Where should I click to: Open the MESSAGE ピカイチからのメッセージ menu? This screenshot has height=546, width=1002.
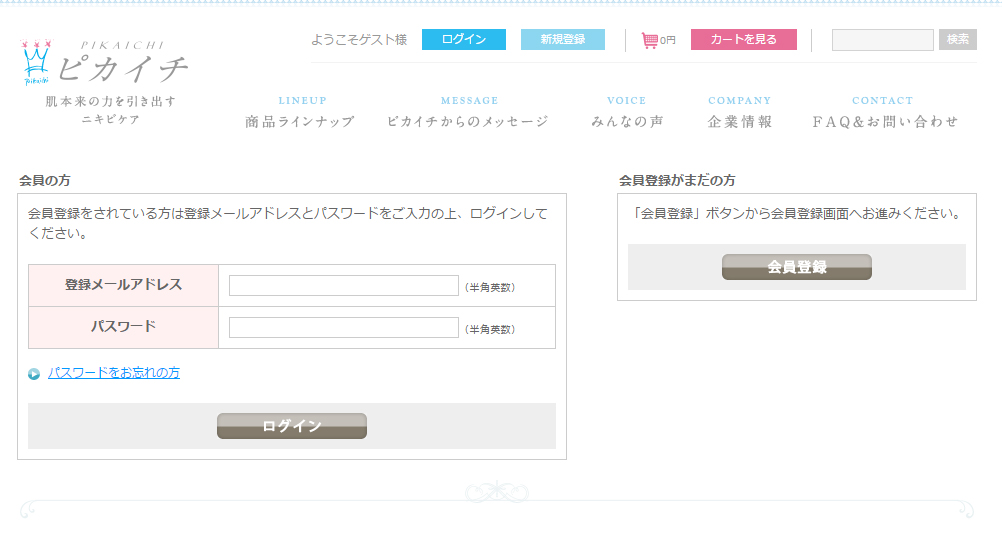tap(468, 113)
